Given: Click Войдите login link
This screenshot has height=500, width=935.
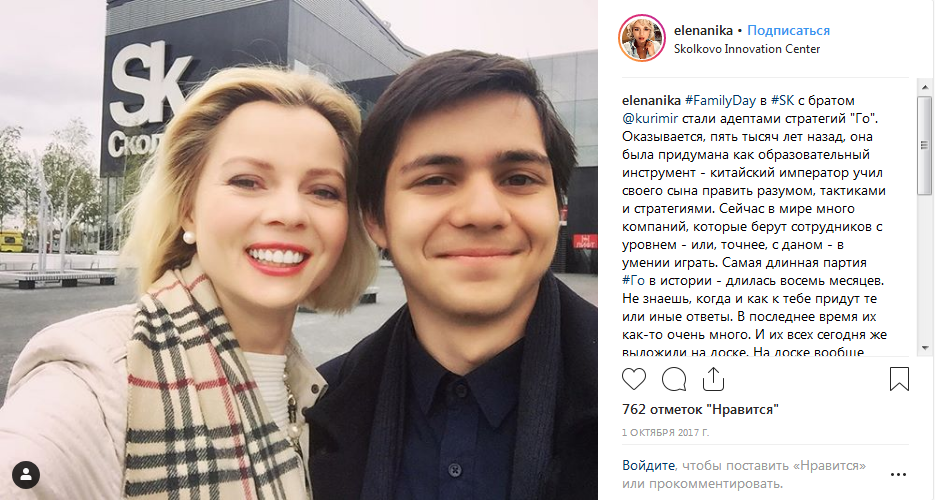Looking at the screenshot, I should (x=648, y=465).
